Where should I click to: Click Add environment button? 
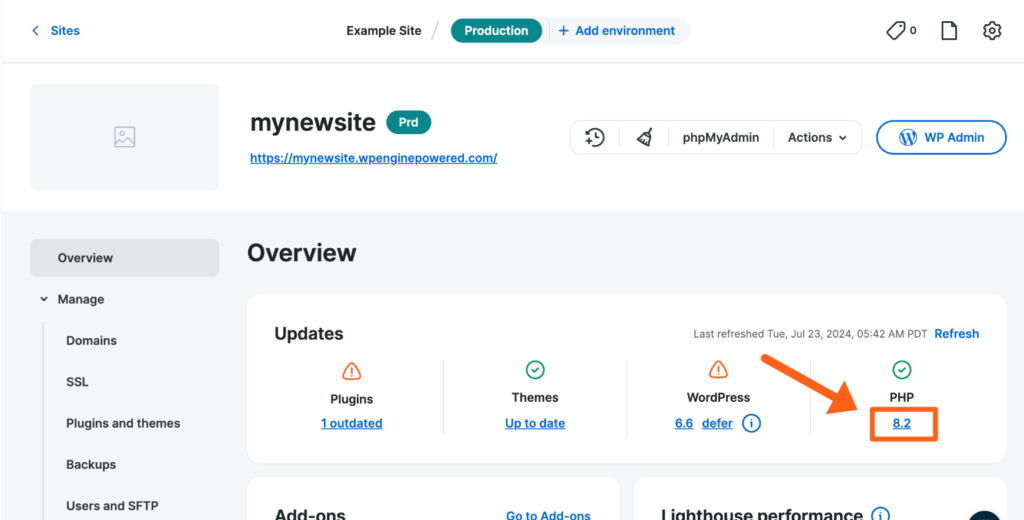tap(616, 31)
